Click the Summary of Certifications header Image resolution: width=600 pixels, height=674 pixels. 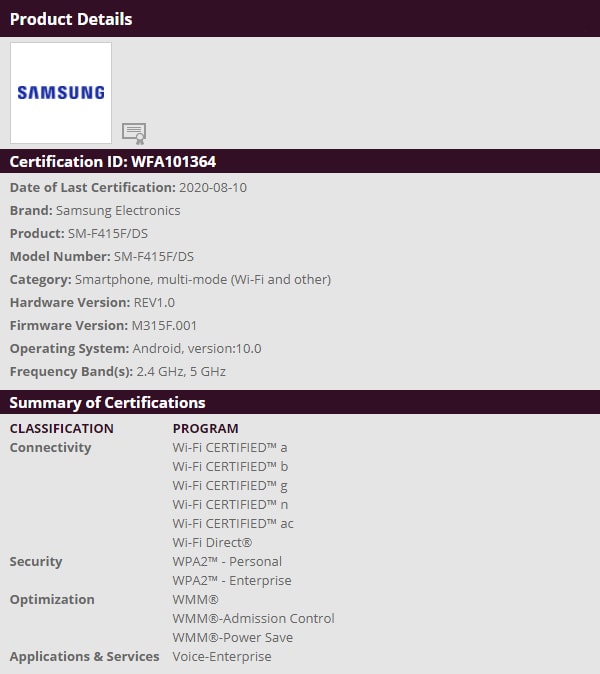[107, 403]
